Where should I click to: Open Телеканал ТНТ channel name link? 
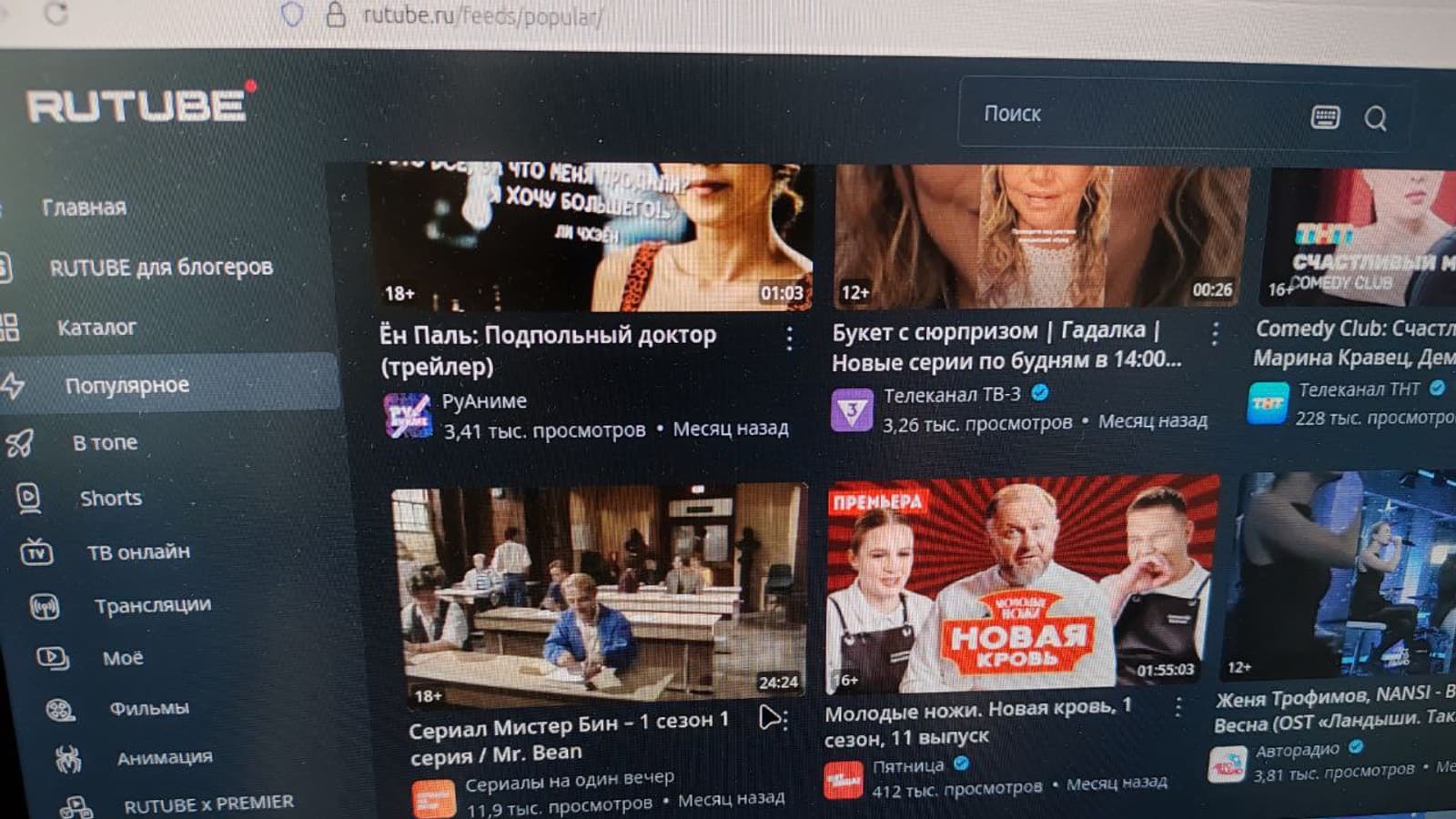[x=1359, y=389]
